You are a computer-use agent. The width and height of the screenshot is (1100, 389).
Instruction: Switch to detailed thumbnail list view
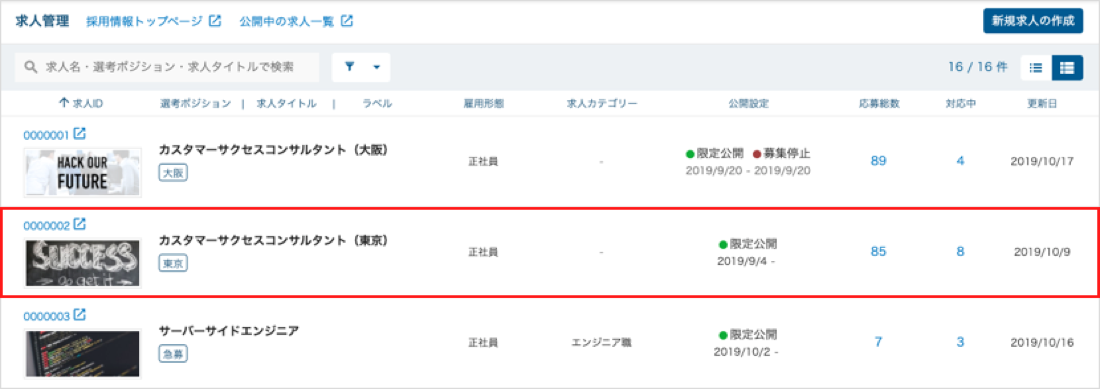(1066, 68)
